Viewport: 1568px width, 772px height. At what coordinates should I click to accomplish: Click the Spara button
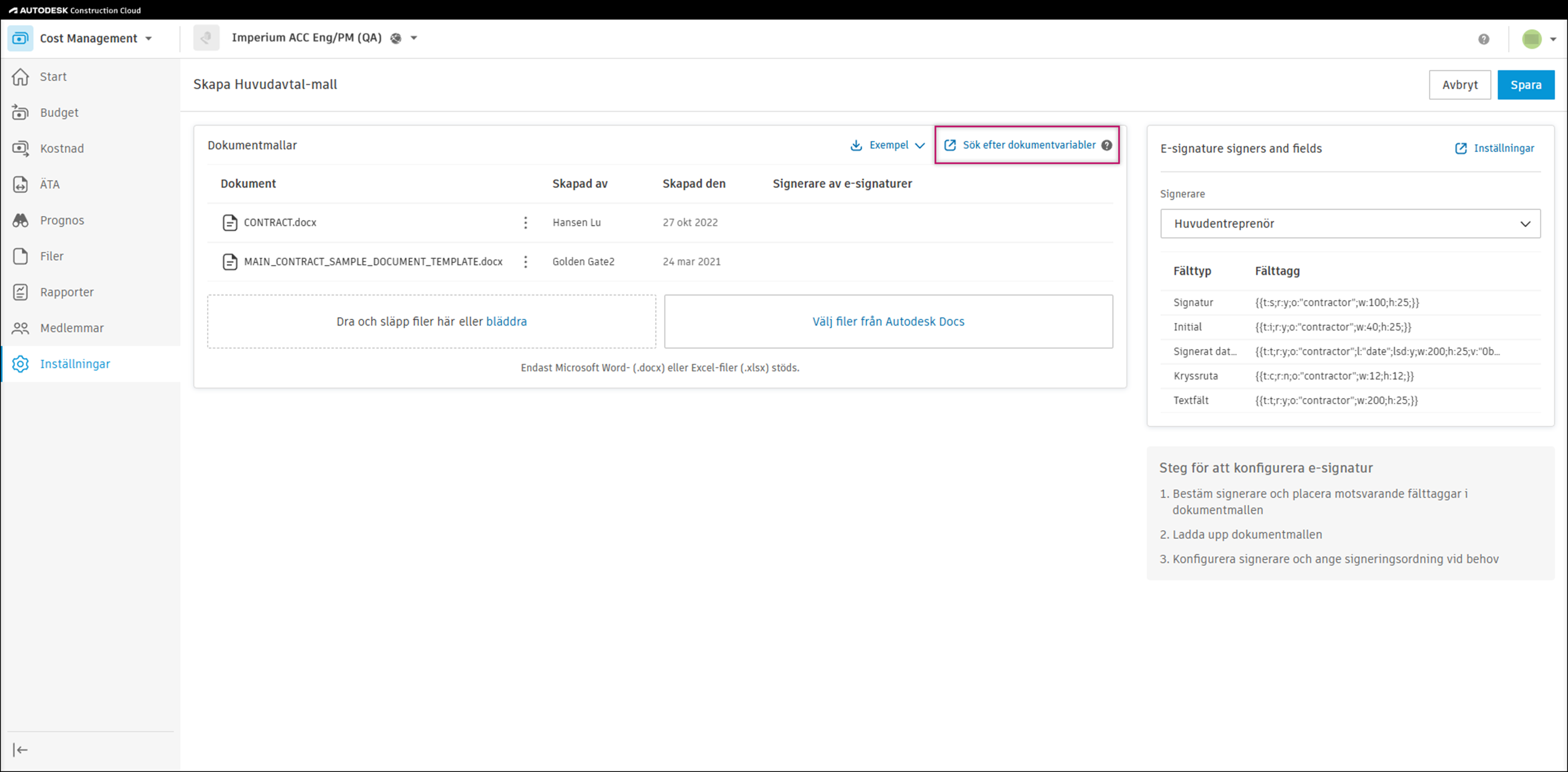tap(1525, 84)
